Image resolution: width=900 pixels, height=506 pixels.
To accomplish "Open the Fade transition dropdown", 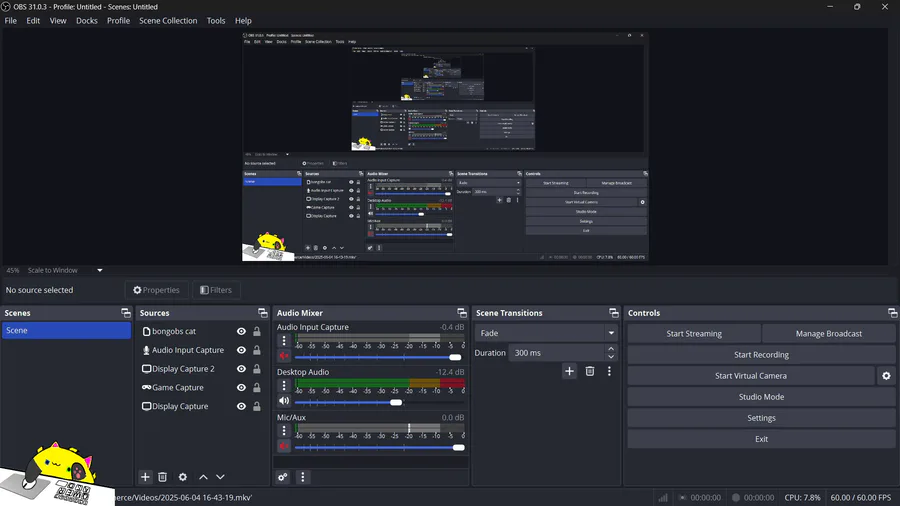I will (546, 333).
